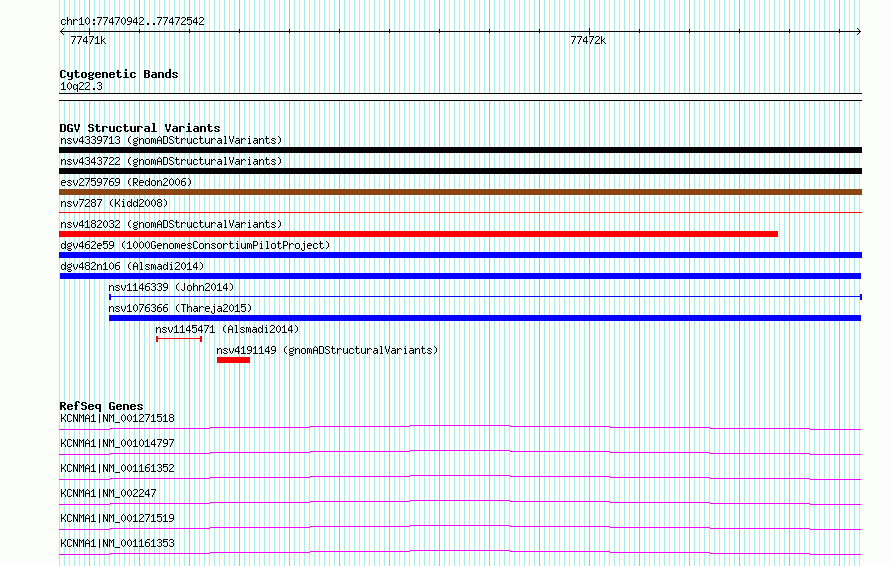Click the black bar under nsv4343722
Viewport: 890px width, 566px height.
(x=460, y=171)
